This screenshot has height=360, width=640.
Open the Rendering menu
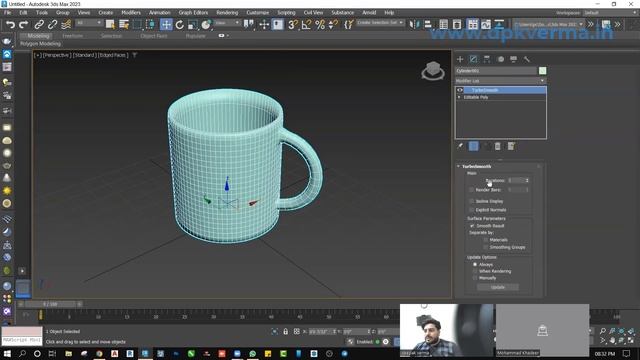[x=227, y=13]
